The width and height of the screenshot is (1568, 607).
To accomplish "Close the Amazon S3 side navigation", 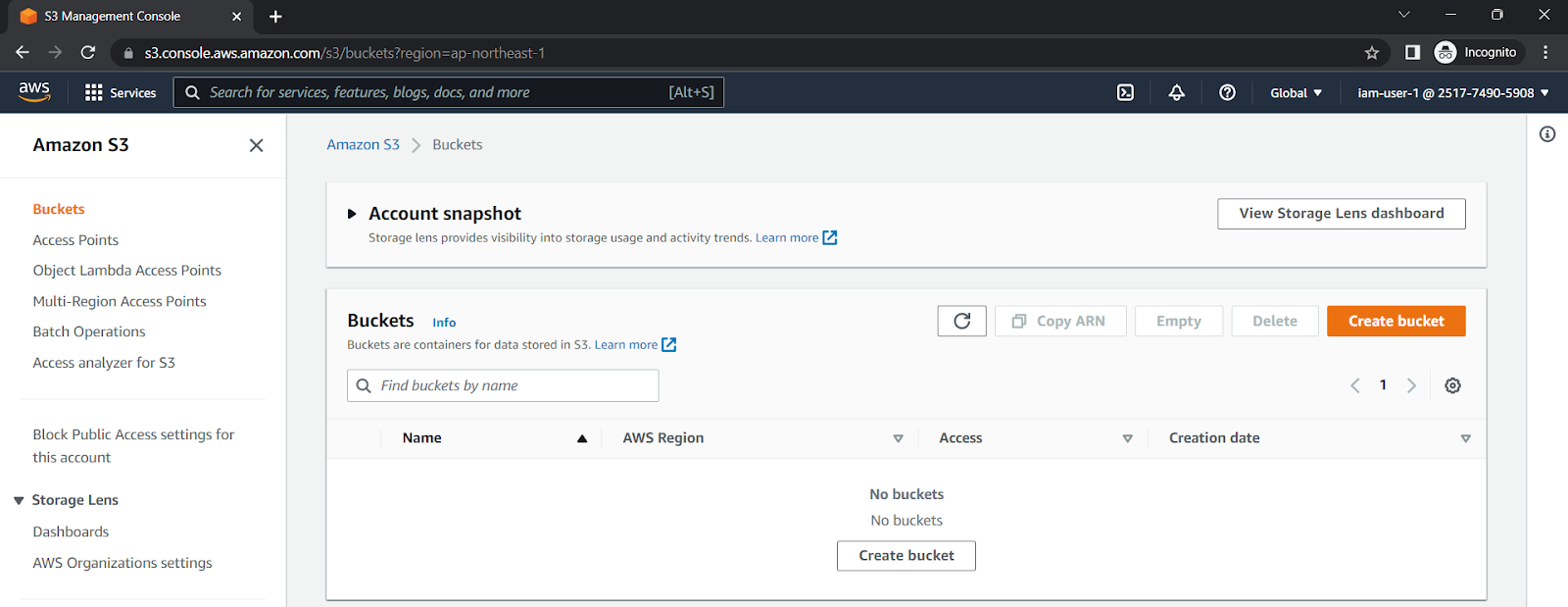I will tap(257, 145).
